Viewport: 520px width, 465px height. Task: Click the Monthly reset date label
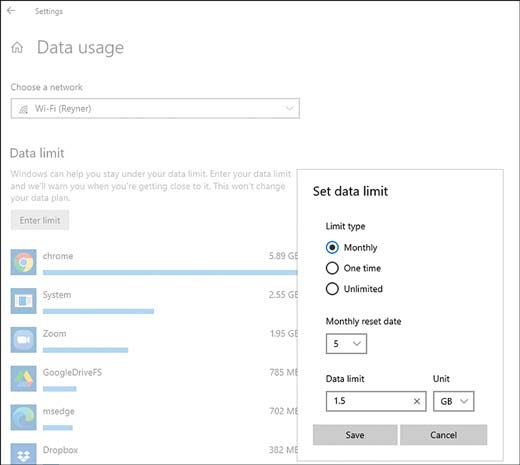point(363,321)
